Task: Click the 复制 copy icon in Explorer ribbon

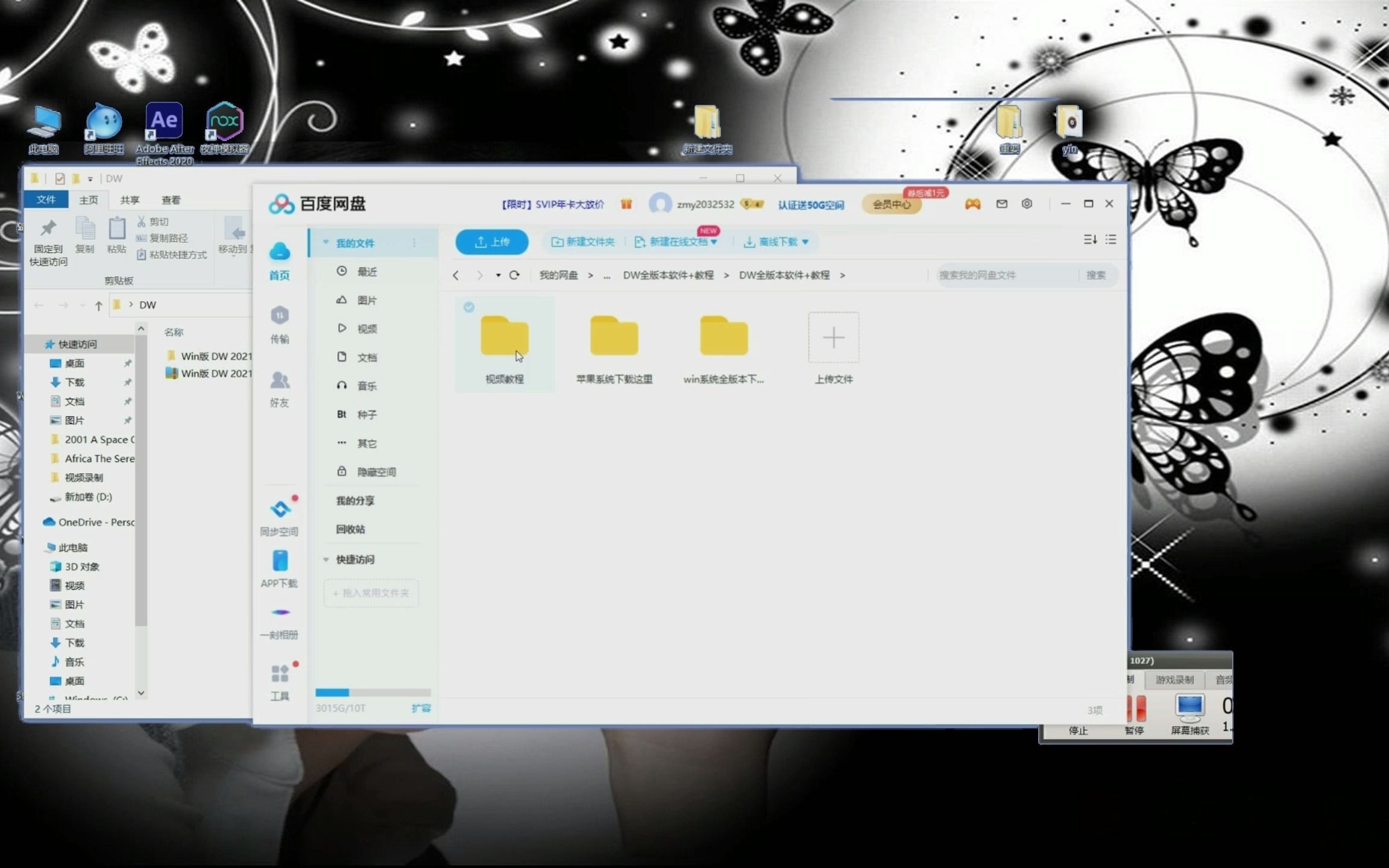Action: coord(84,235)
